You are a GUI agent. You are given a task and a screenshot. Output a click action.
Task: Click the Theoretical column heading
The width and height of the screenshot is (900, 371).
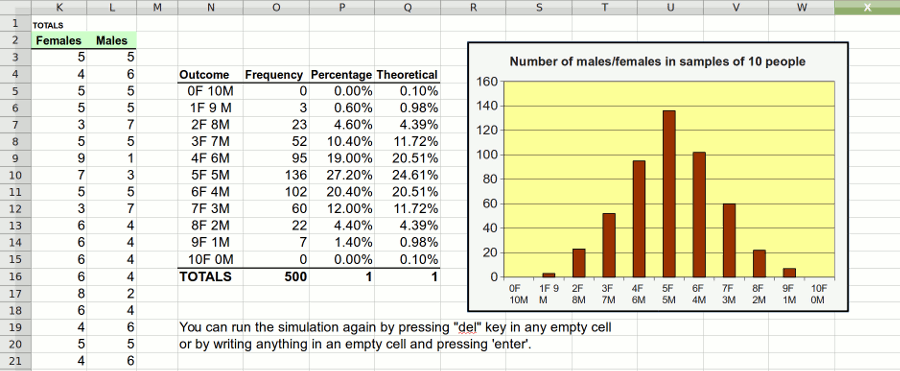pyautogui.click(x=407, y=75)
